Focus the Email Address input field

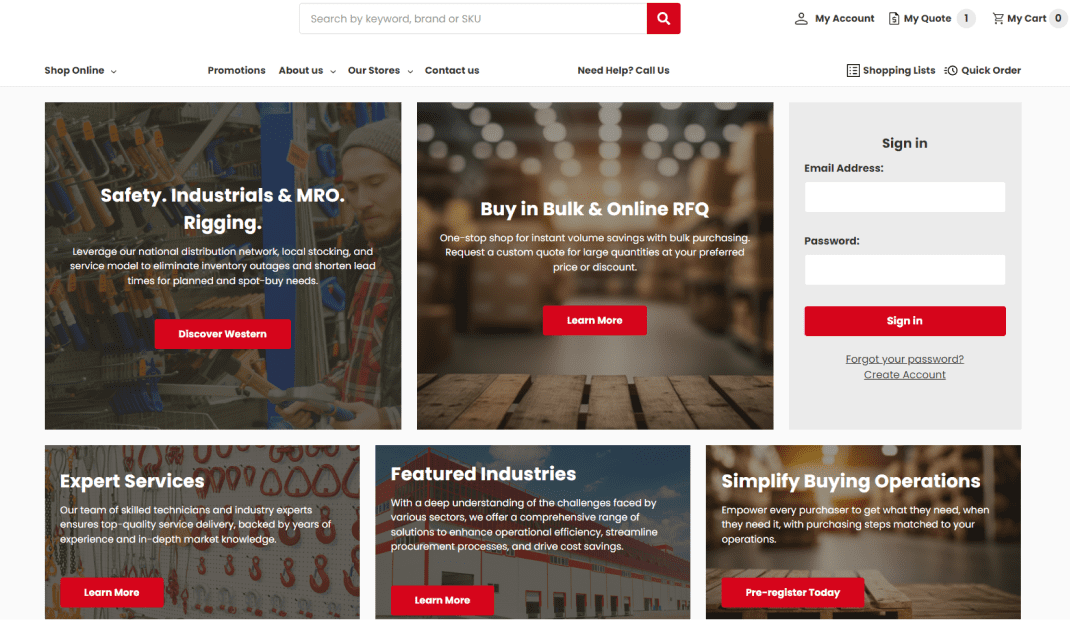(904, 197)
